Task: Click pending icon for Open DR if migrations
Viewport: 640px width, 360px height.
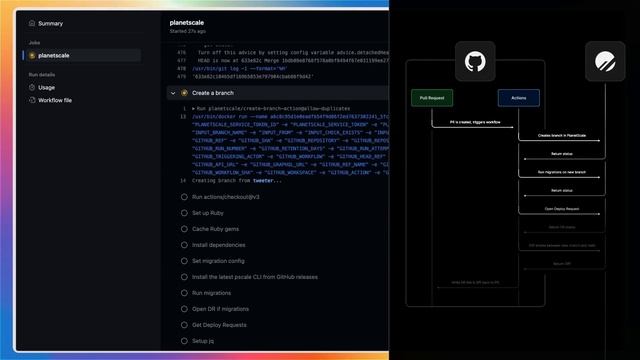Action: tap(184, 309)
